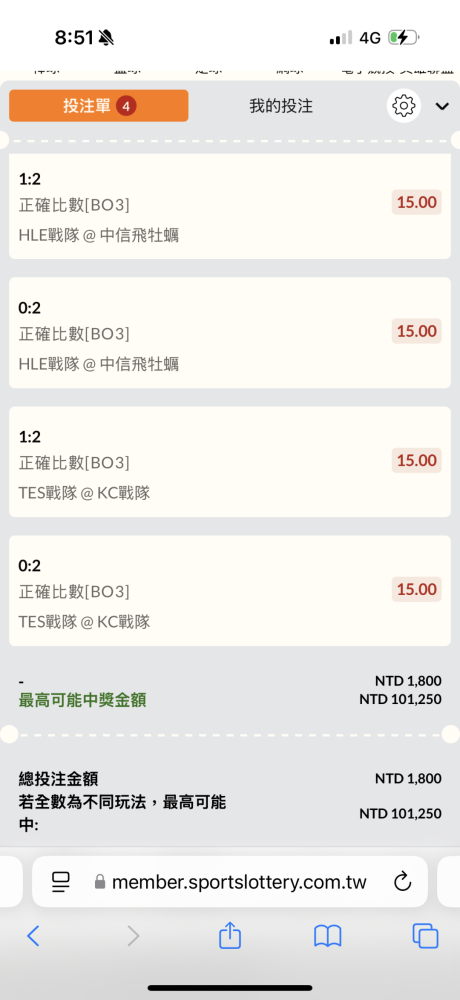
Task: Tap 15.00 odds on TES 0:2 bet
Action: coord(417,589)
